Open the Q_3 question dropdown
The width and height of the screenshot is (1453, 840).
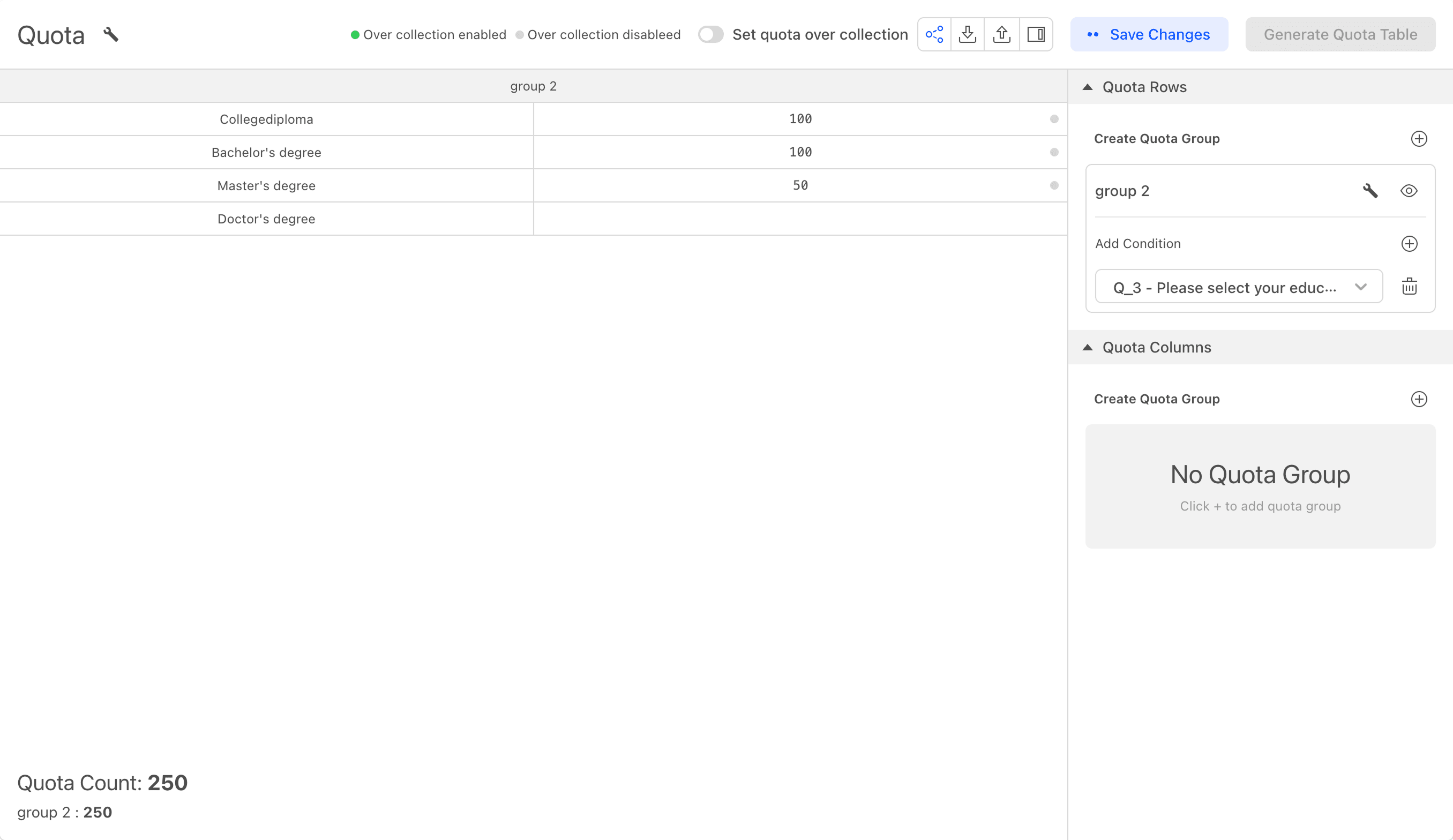pos(1239,287)
